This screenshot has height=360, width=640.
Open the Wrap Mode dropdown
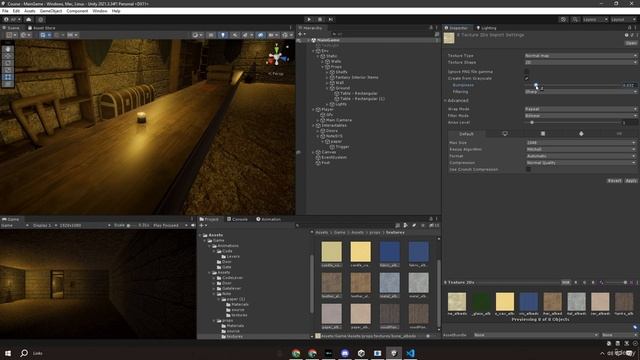click(x=580, y=109)
